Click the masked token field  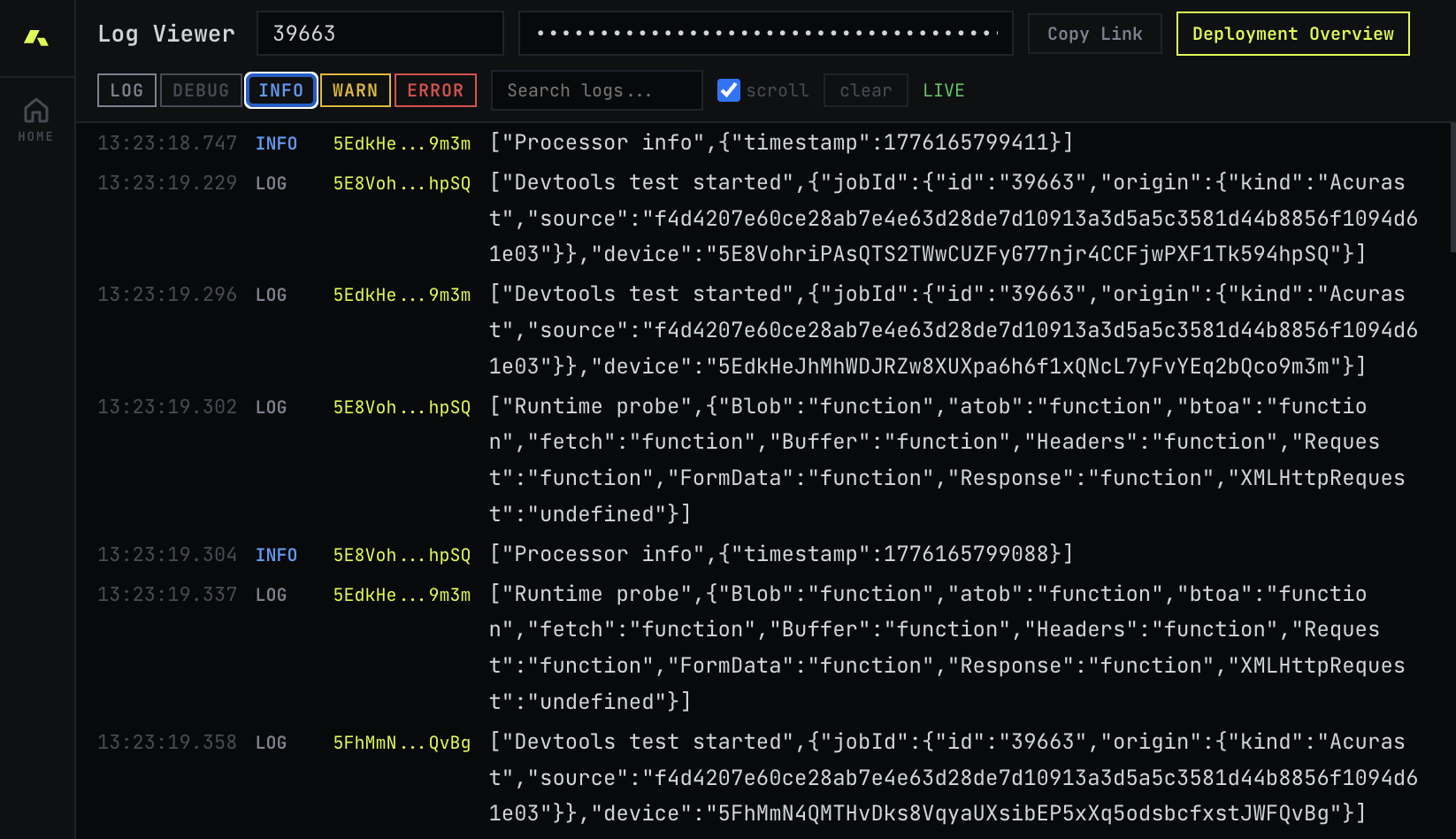click(x=765, y=33)
